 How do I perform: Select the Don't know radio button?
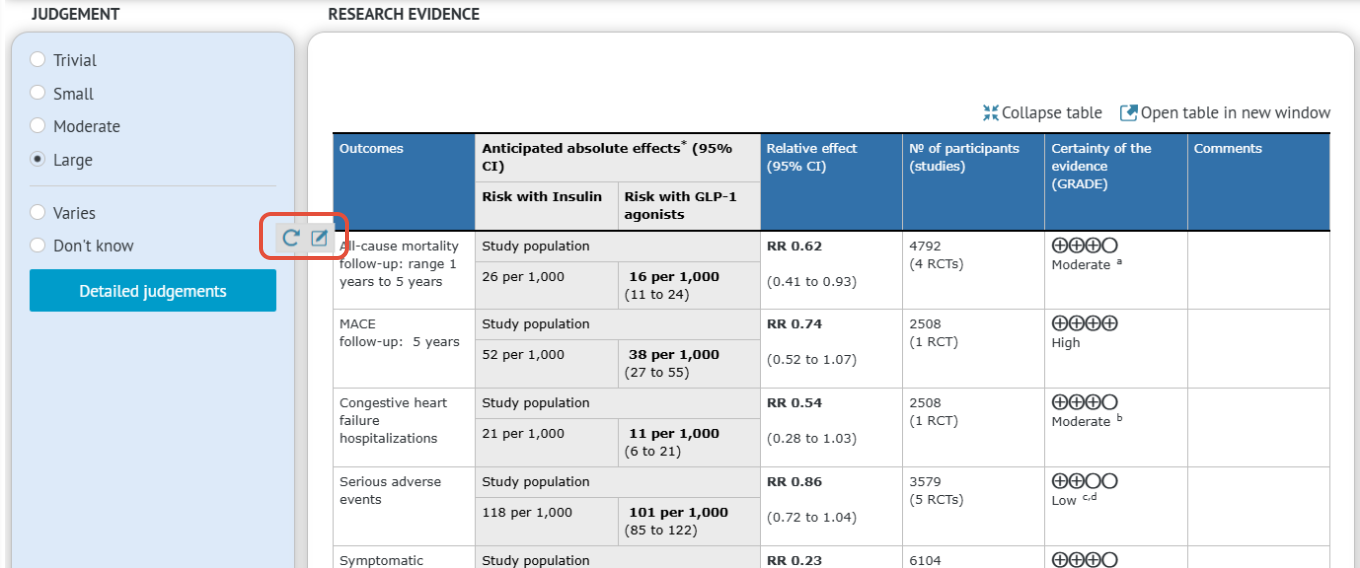38,245
